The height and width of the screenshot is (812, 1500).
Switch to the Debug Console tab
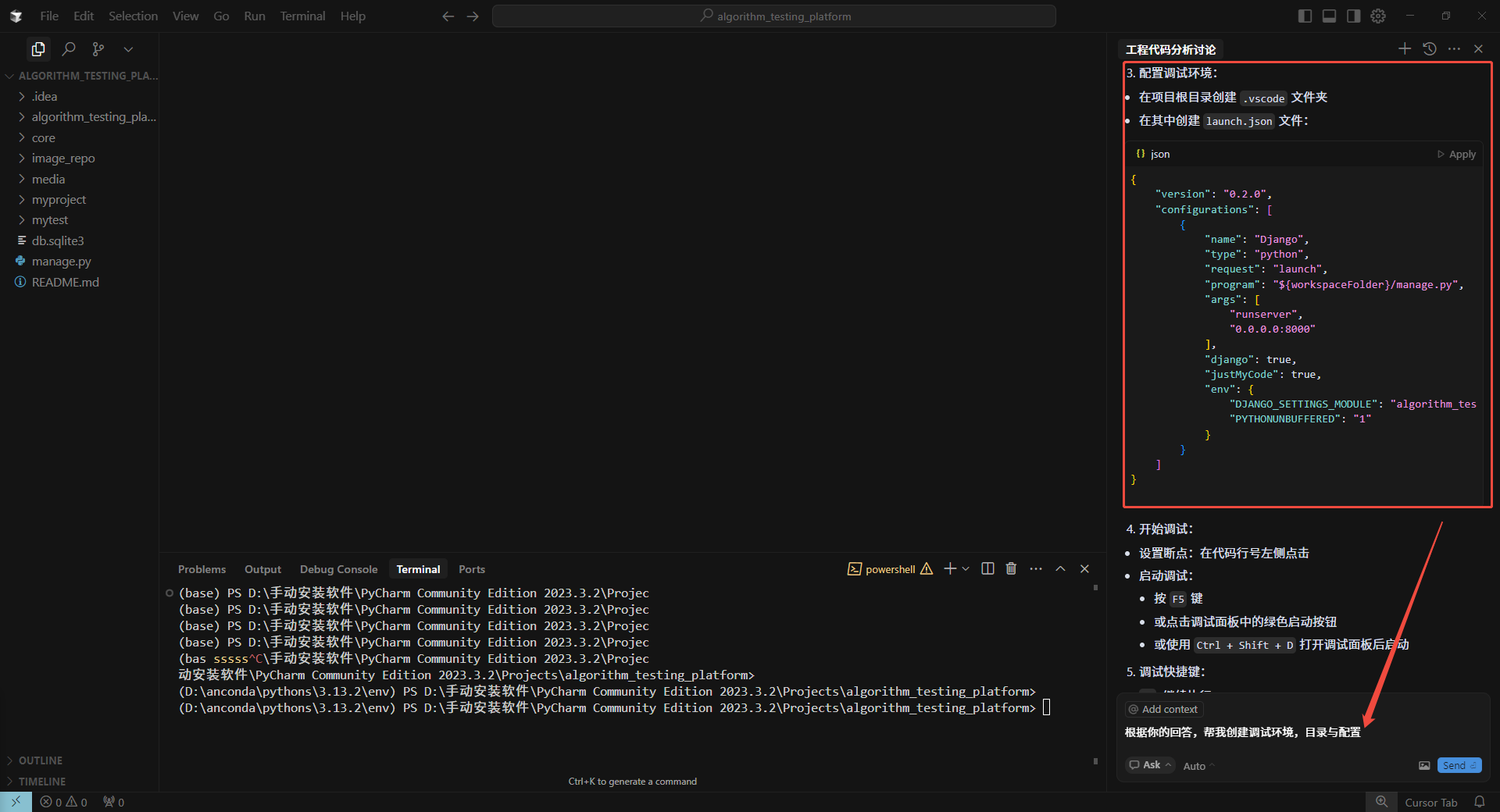338,569
